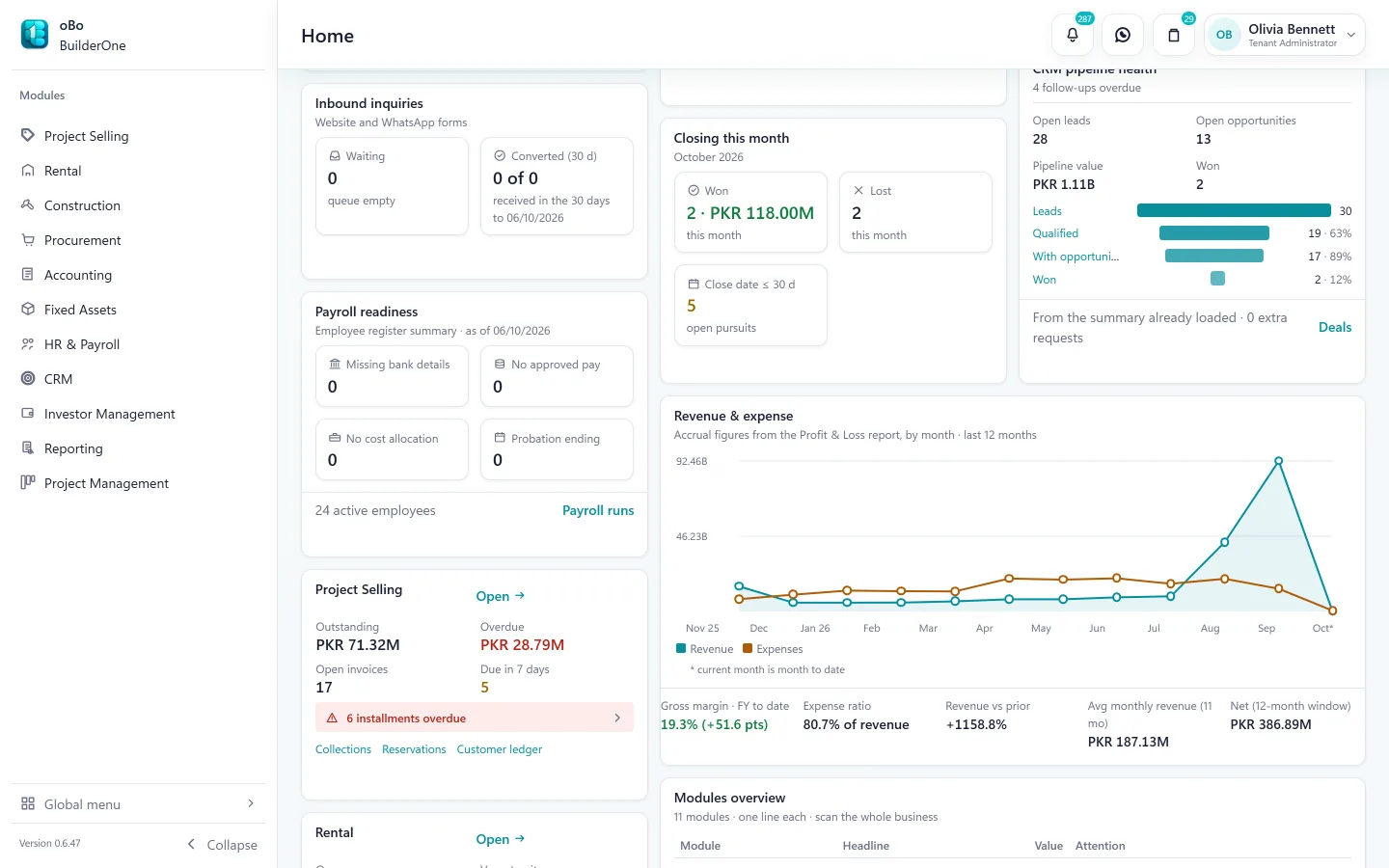Viewport: 1389px width, 868px height.
Task: Open the notifications bell icon
Action: 1073,35
